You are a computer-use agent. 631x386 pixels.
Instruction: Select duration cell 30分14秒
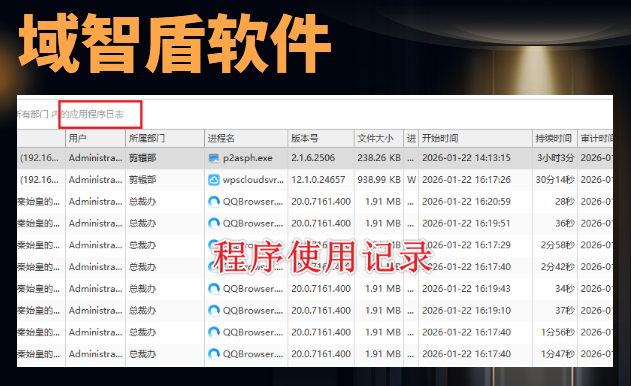point(555,180)
